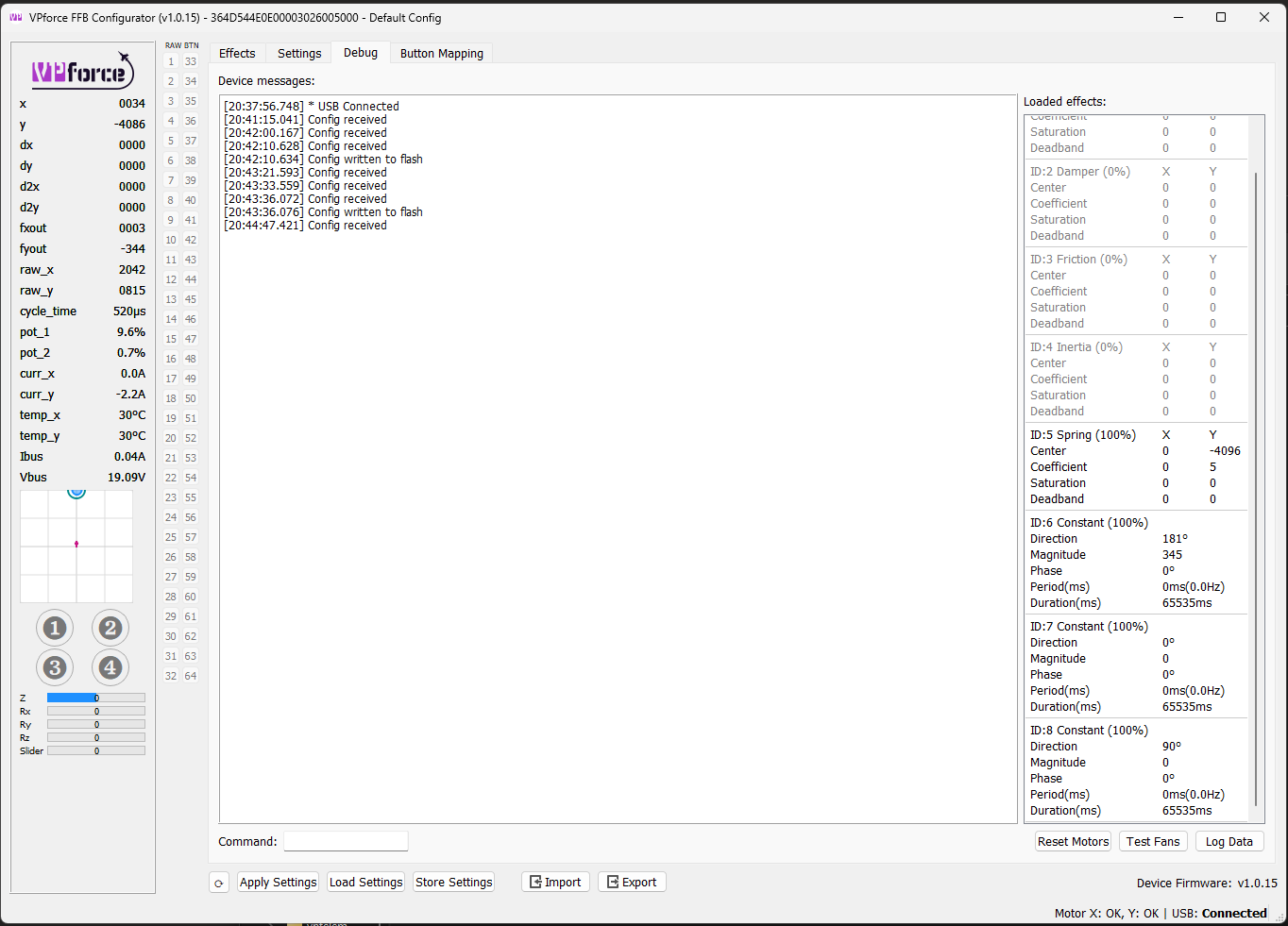Go to the Button Mapping tab
The image size is (1288, 926).
442,54
